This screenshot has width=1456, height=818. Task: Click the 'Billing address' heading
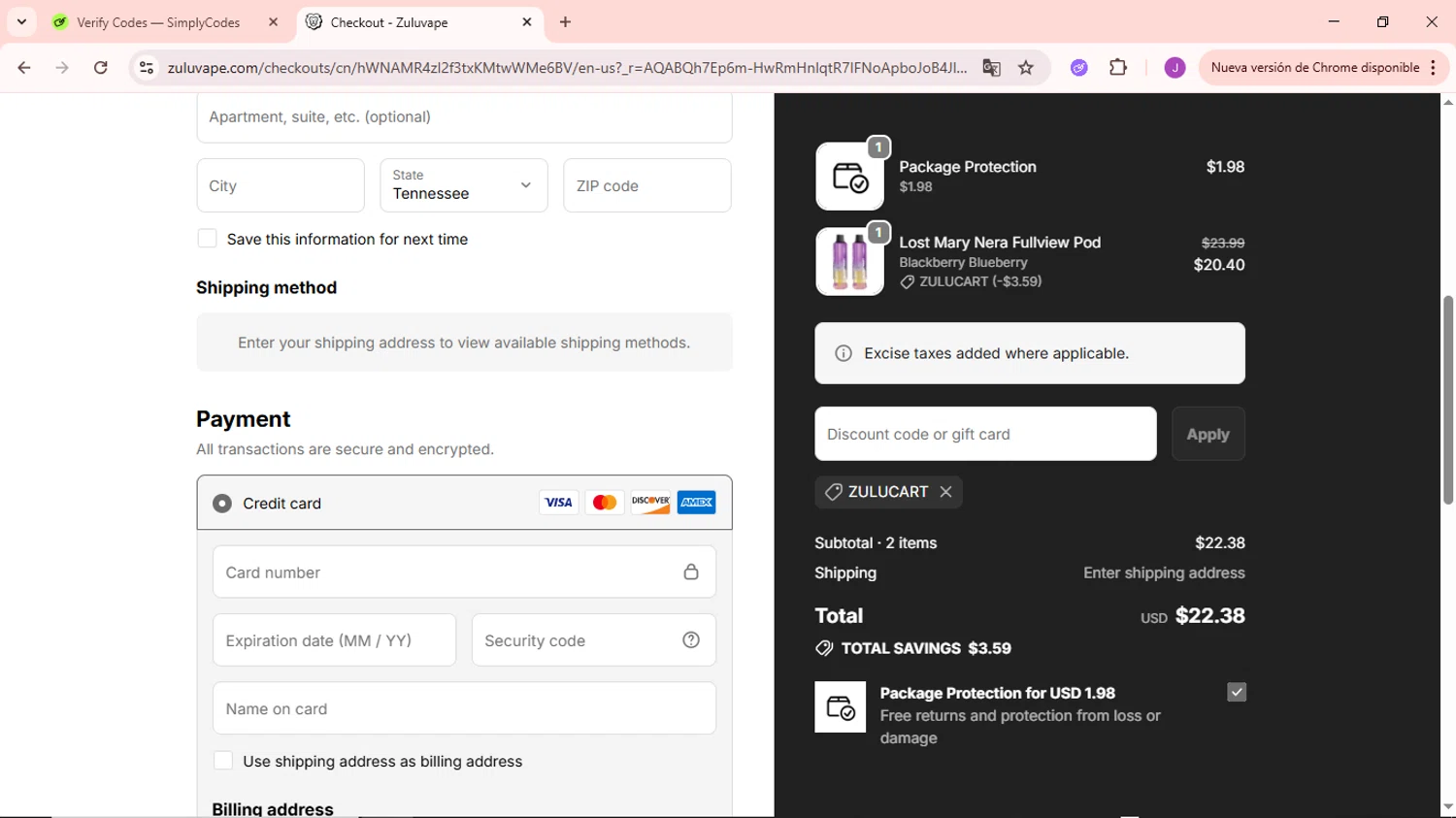pos(273,808)
